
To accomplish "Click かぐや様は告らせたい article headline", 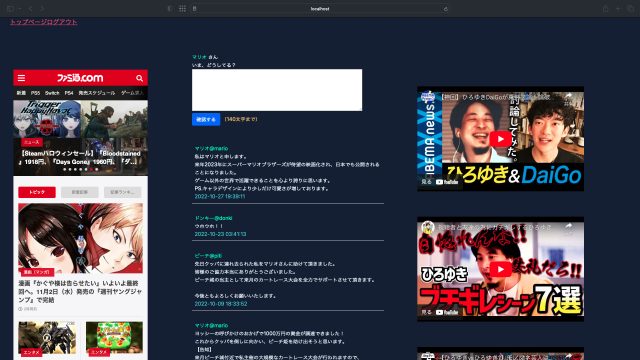I will [80, 291].
